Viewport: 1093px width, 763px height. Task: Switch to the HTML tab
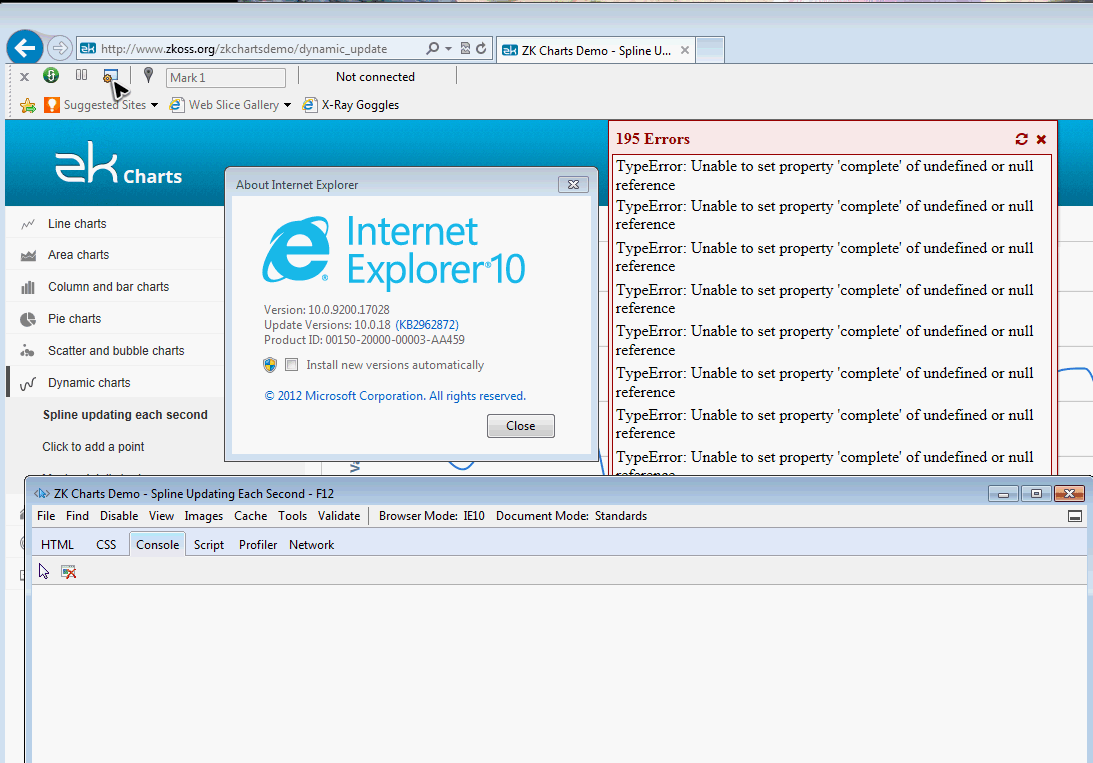click(57, 545)
